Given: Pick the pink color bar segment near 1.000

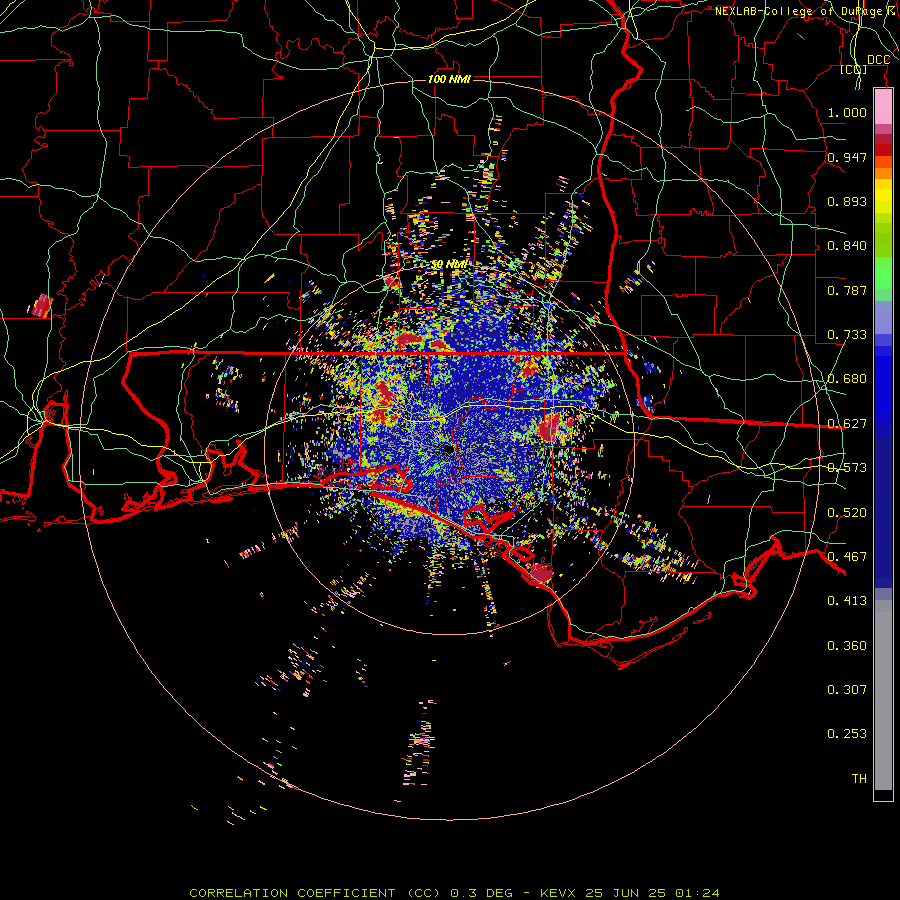Looking at the screenshot, I should click(883, 107).
